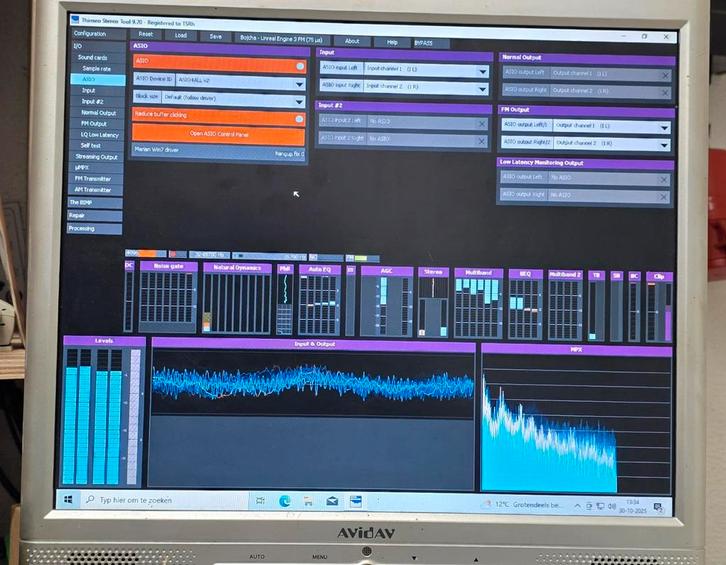Open the Windows Start menu
Viewport: 726px width, 565px height.
click(70, 498)
